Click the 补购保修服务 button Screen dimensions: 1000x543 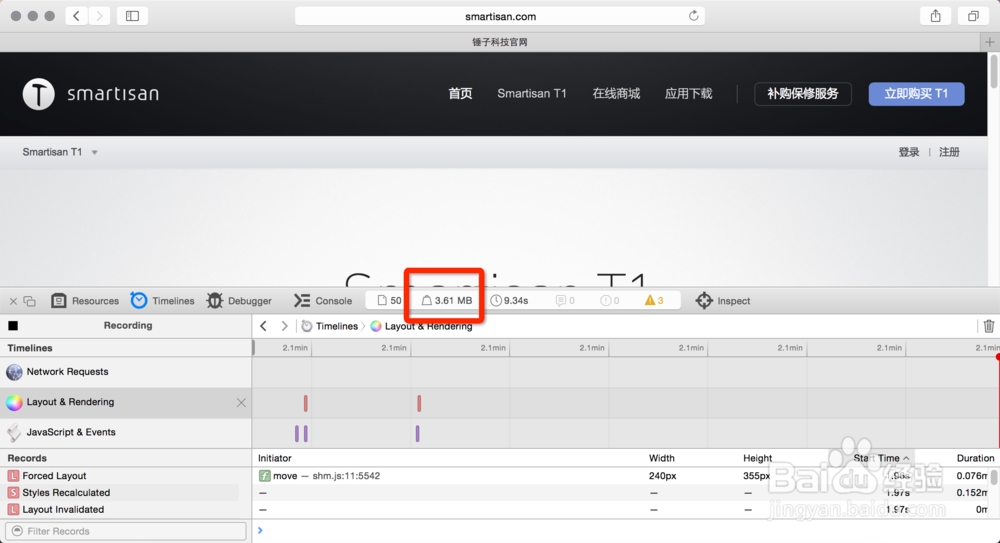[x=803, y=94]
